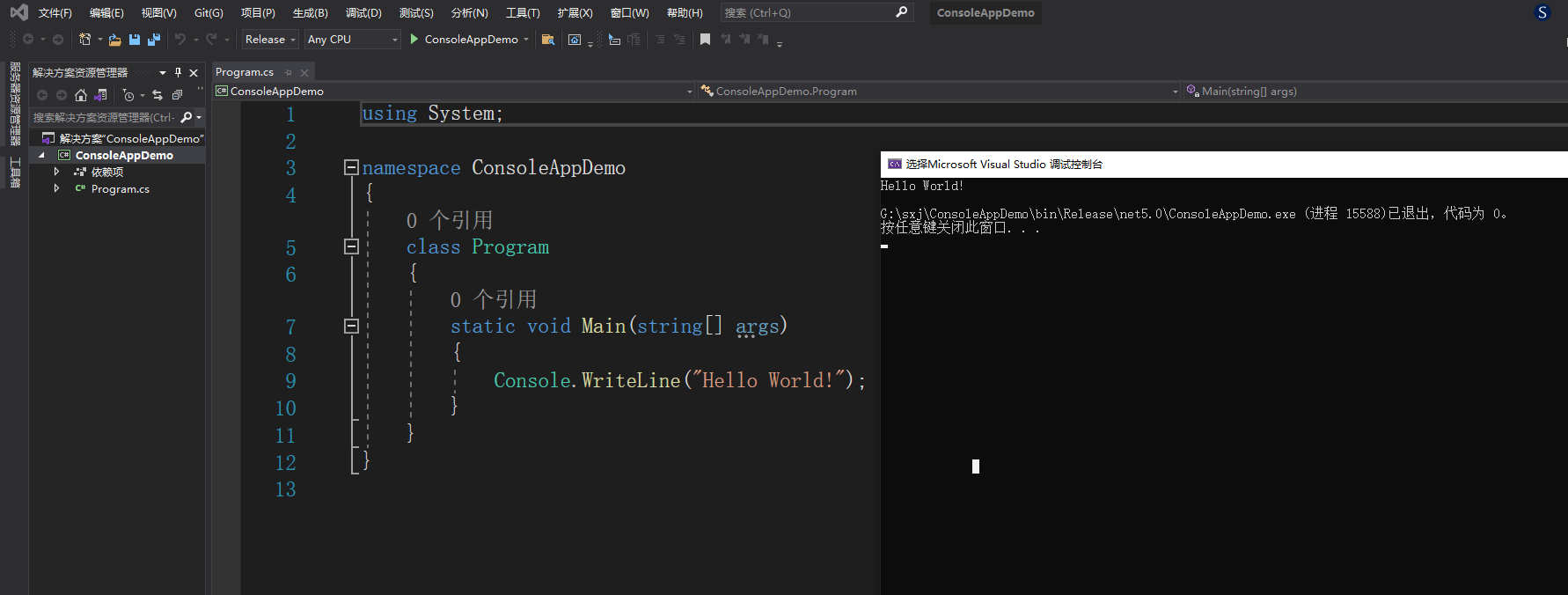Viewport: 1568px width, 595px height.
Task: Click Sync with Active Document icon
Action: point(158,95)
